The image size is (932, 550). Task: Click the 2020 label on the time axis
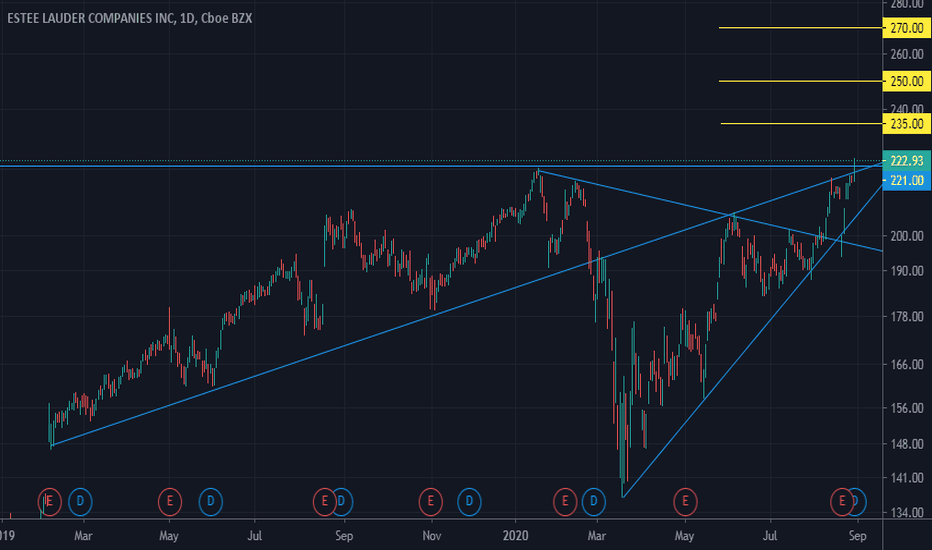click(515, 536)
